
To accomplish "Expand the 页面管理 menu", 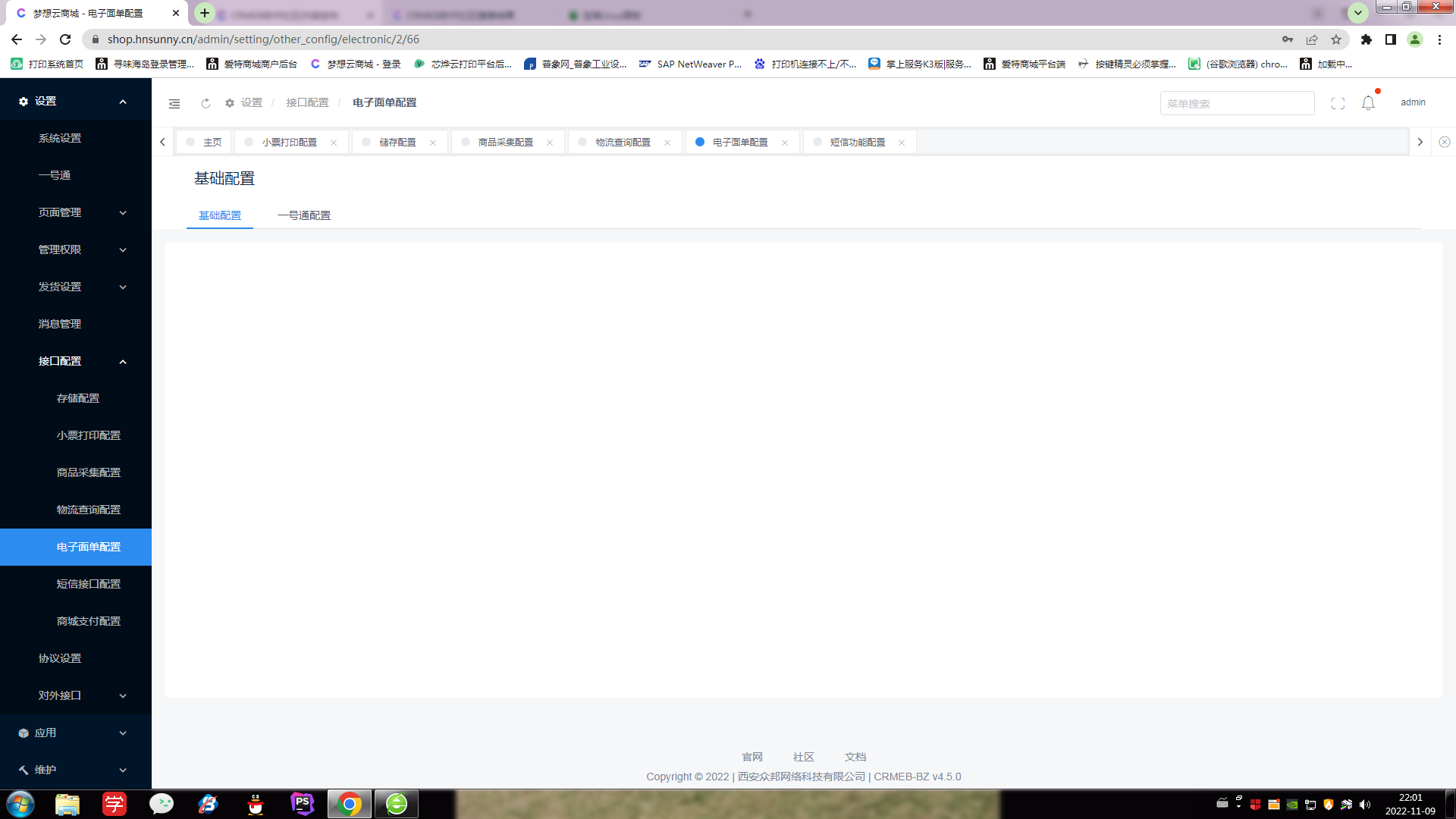I will point(76,212).
